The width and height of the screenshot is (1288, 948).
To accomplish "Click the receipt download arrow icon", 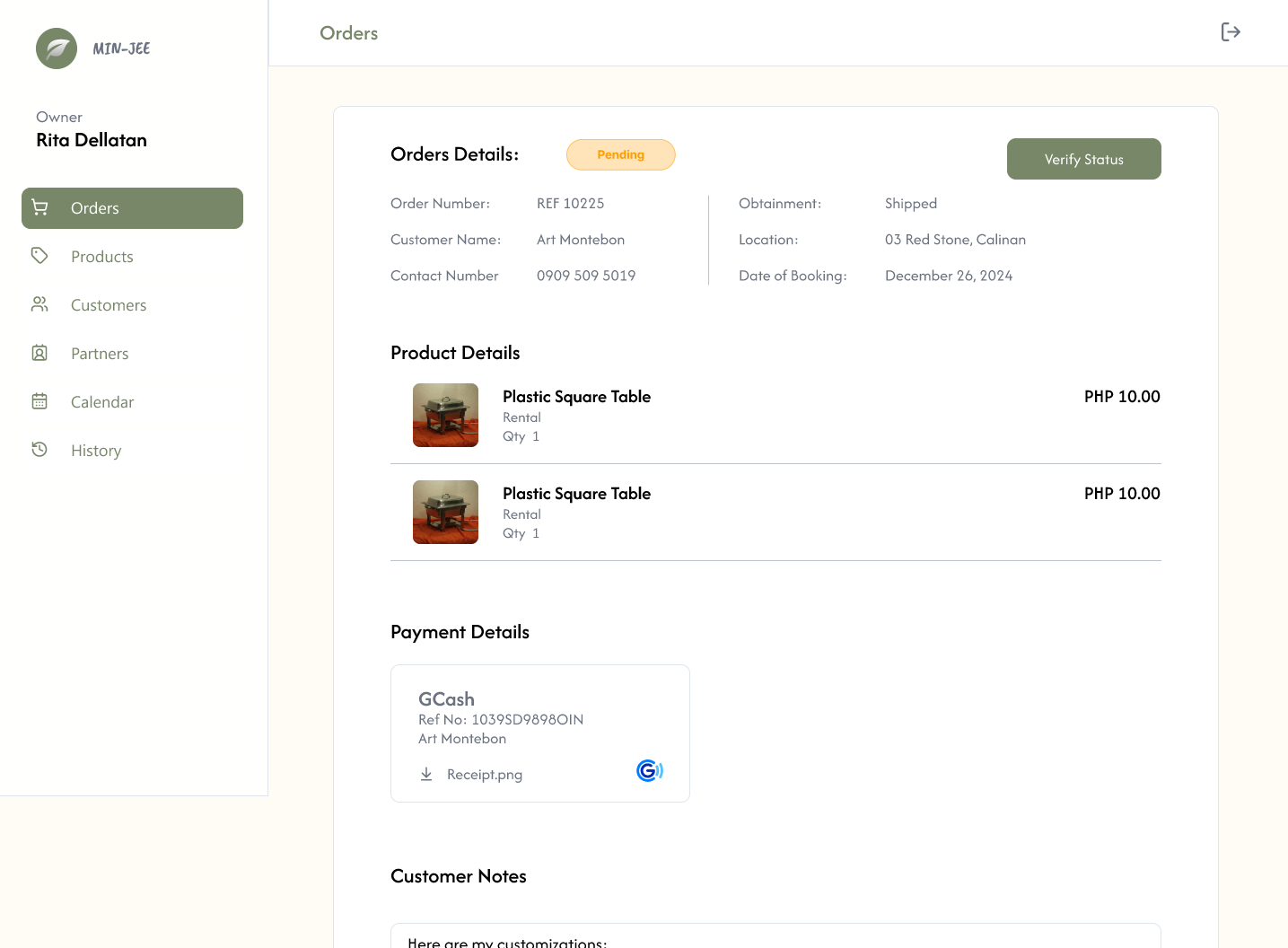I will point(426,774).
